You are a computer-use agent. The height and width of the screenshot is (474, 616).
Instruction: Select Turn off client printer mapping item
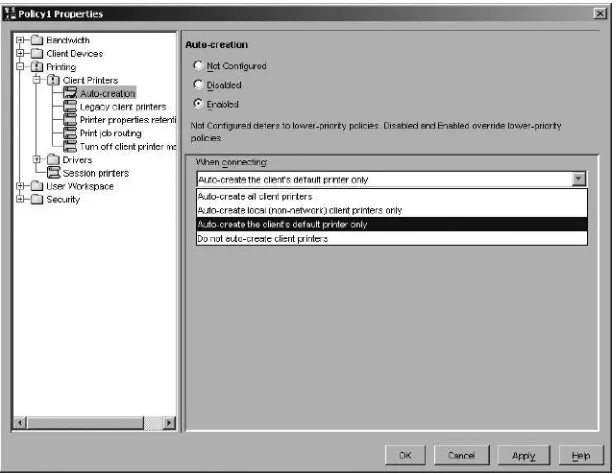pos(128,146)
